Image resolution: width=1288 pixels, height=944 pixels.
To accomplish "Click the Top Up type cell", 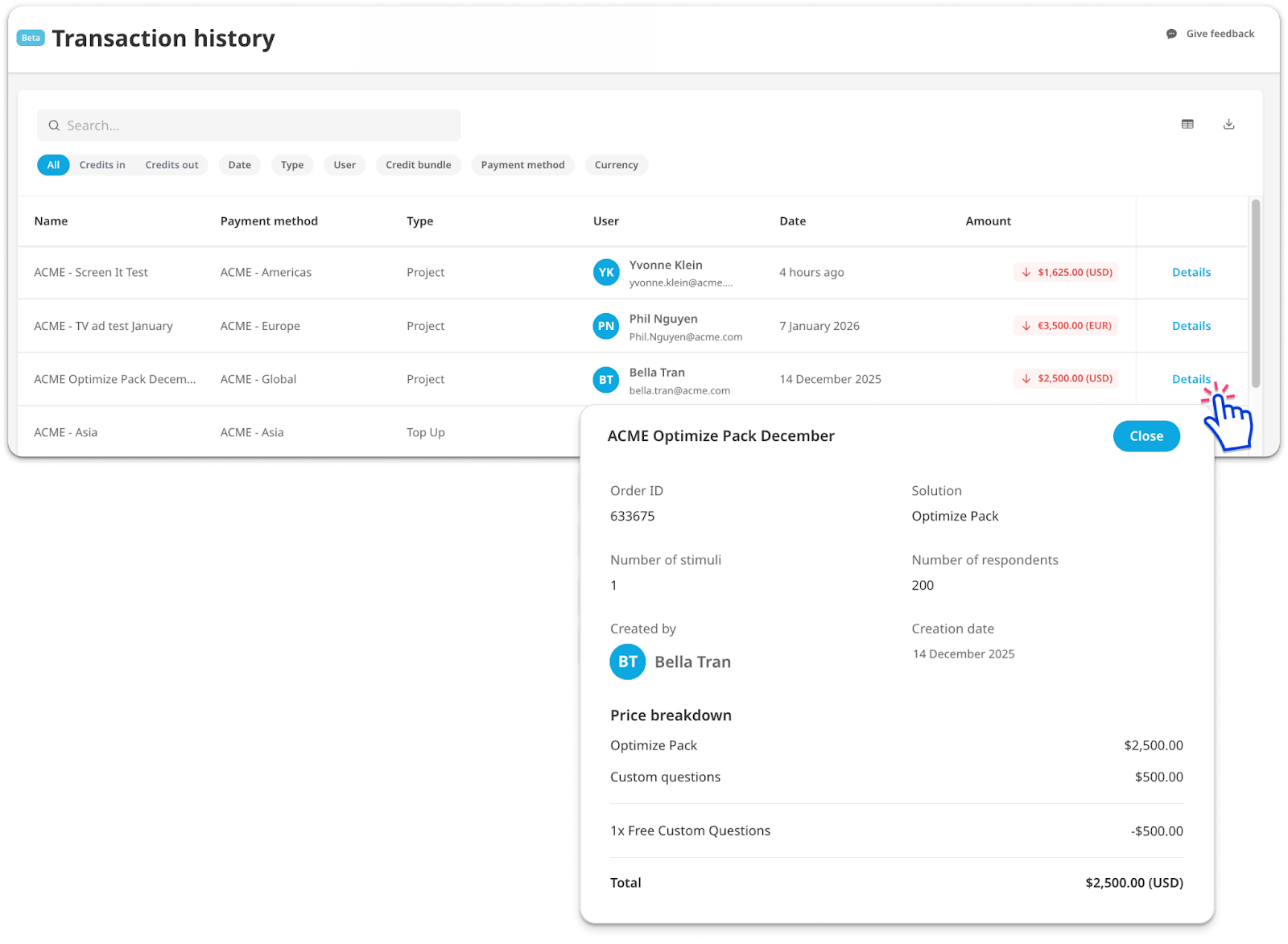I will 426,432.
